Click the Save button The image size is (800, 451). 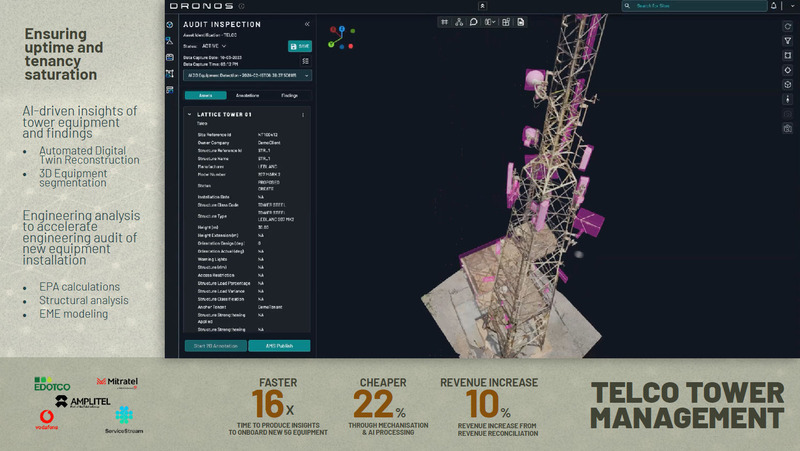click(x=299, y=46)
